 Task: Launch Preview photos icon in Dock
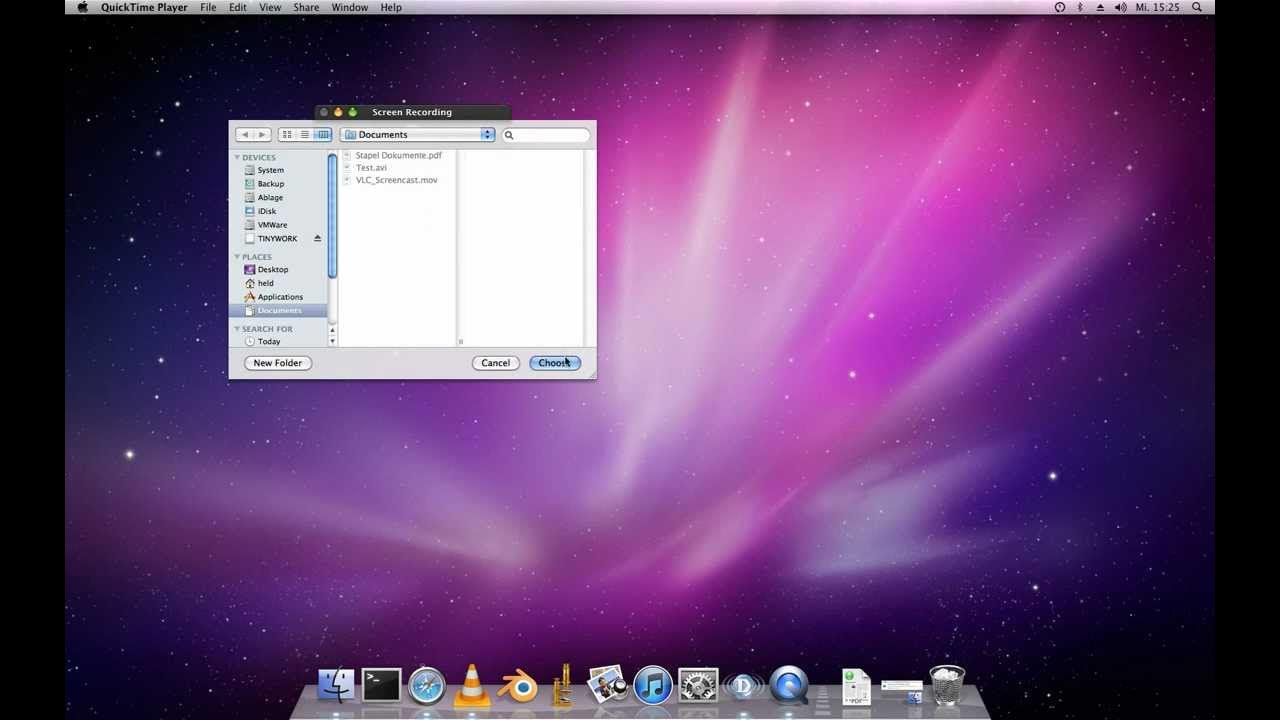[x=608, y=685]
